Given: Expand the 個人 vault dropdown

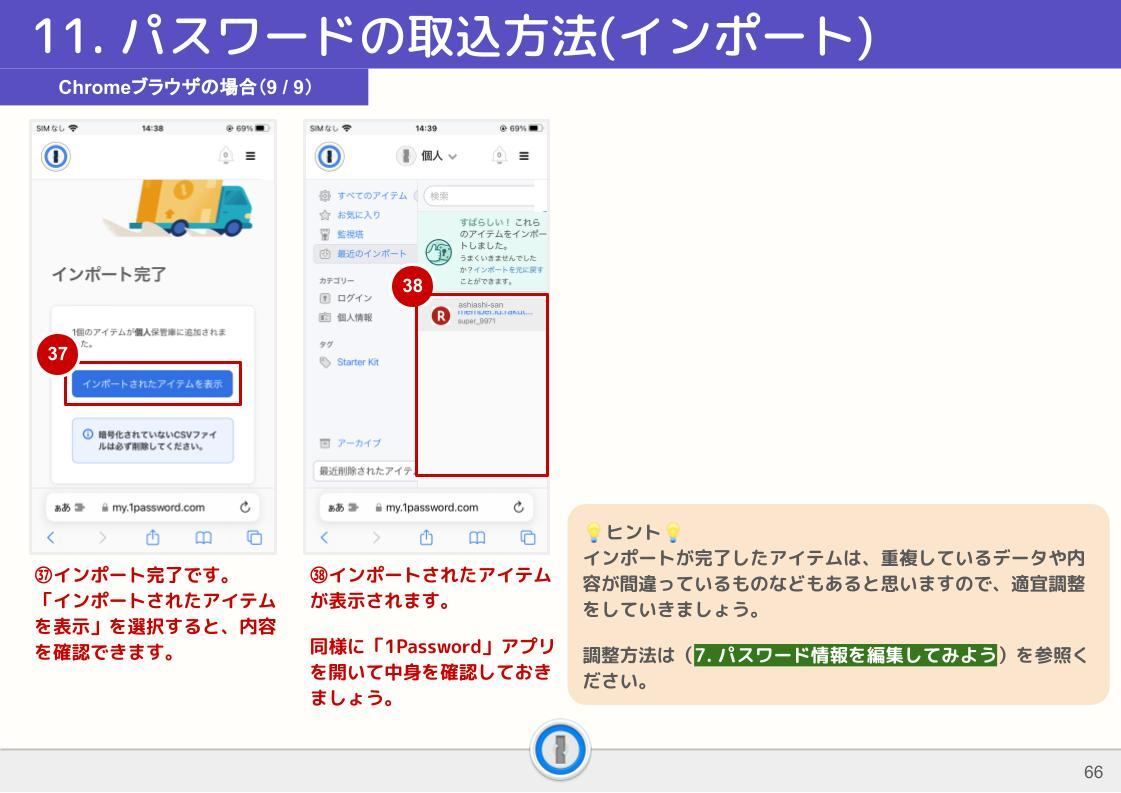Looking at the screenshot, I should coord(427,155).
